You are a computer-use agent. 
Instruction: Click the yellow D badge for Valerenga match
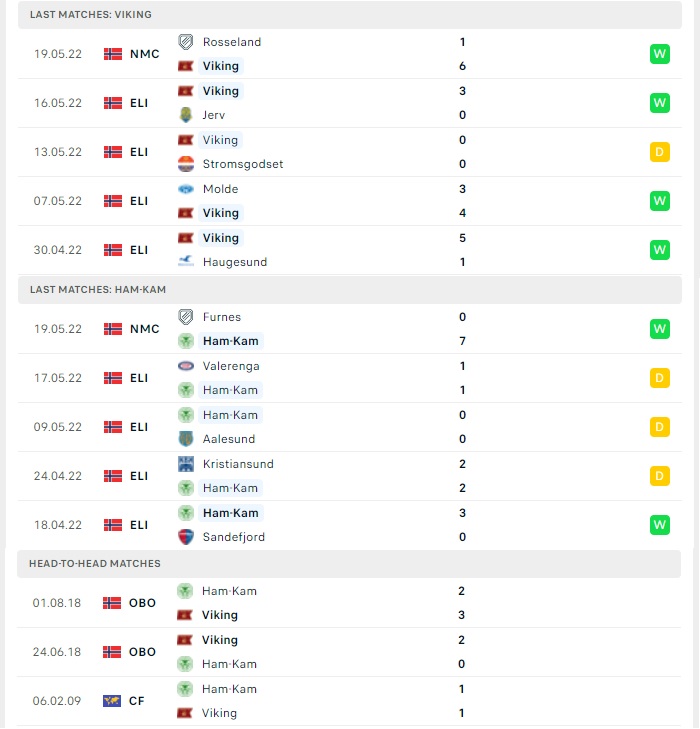[660, 378]
